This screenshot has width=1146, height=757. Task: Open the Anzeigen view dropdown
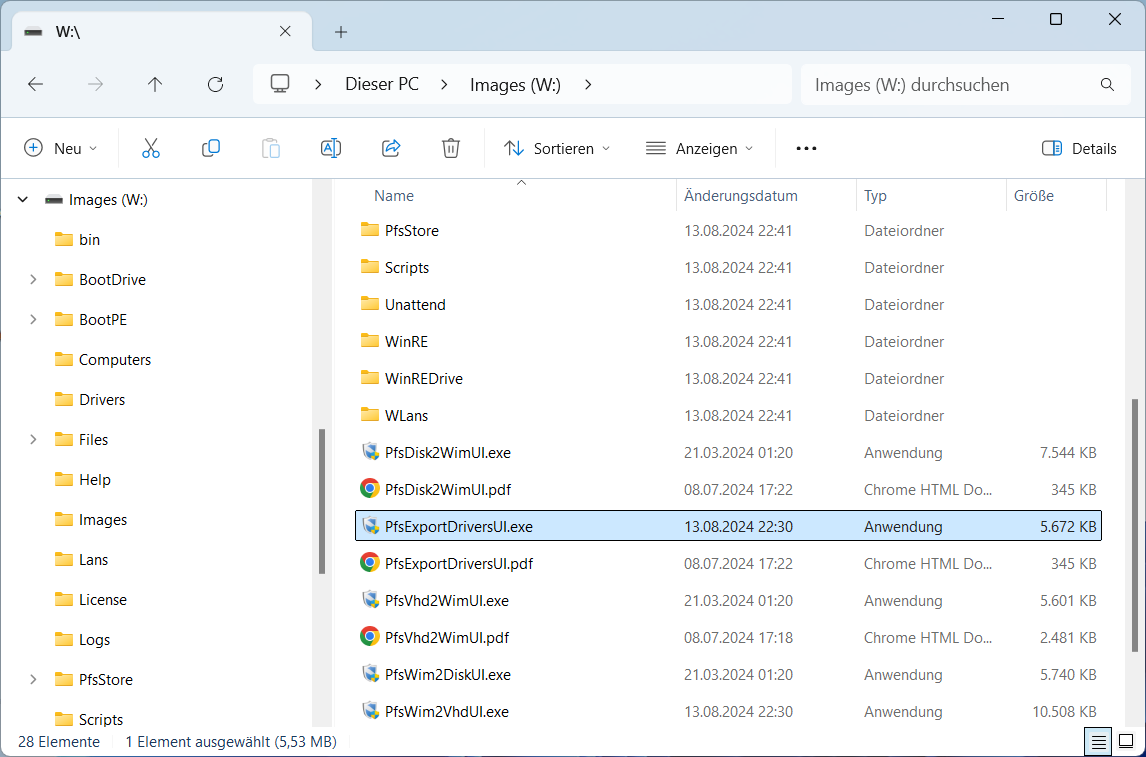point(699,148)
